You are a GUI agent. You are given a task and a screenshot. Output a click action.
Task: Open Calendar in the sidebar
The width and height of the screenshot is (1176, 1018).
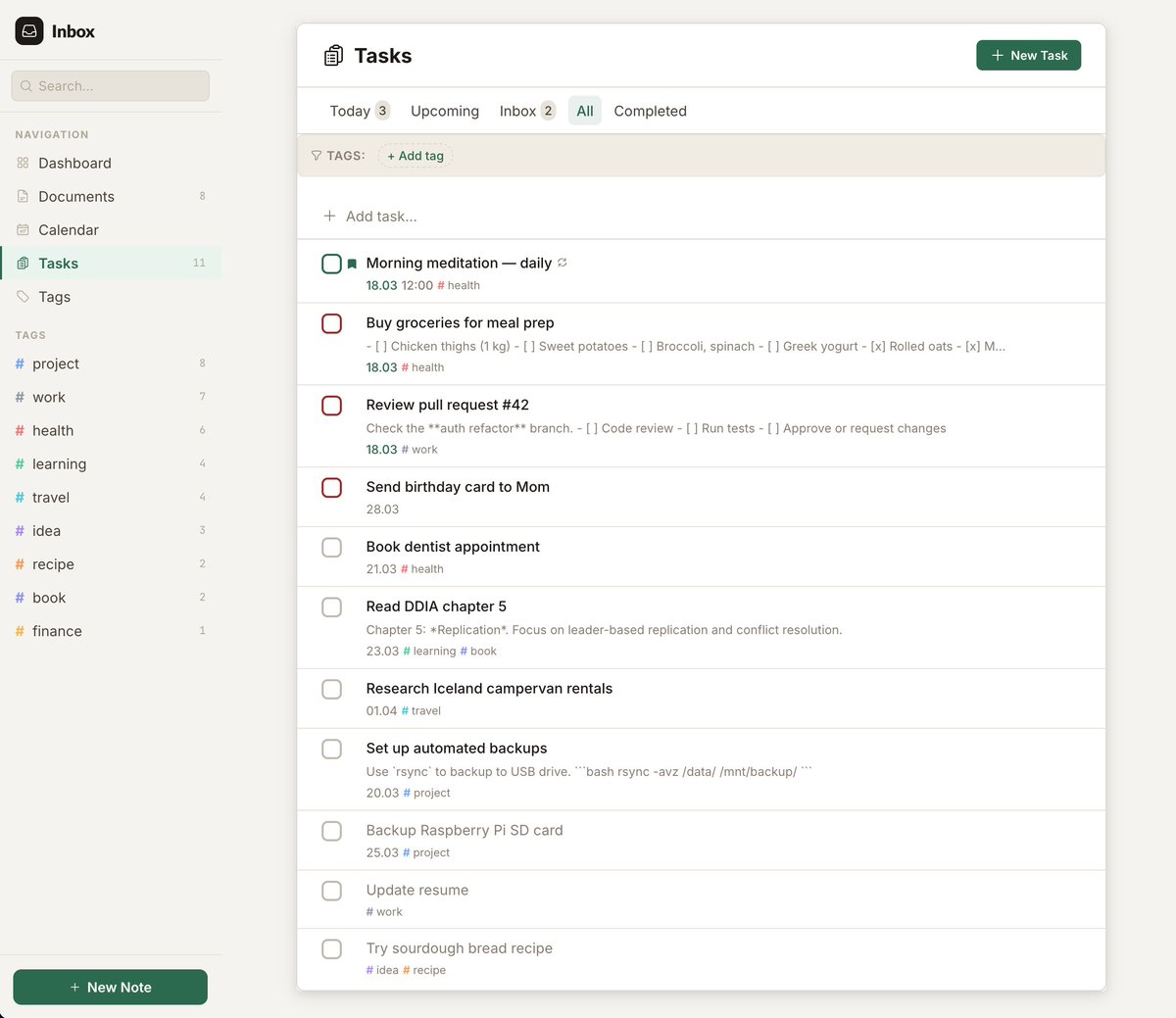point(111,230)
